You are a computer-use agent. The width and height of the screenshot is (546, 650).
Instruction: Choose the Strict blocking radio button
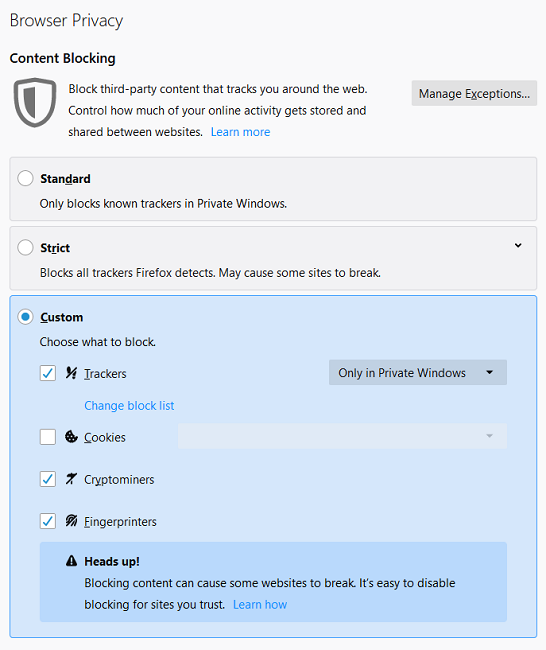[x=25, y=247]
